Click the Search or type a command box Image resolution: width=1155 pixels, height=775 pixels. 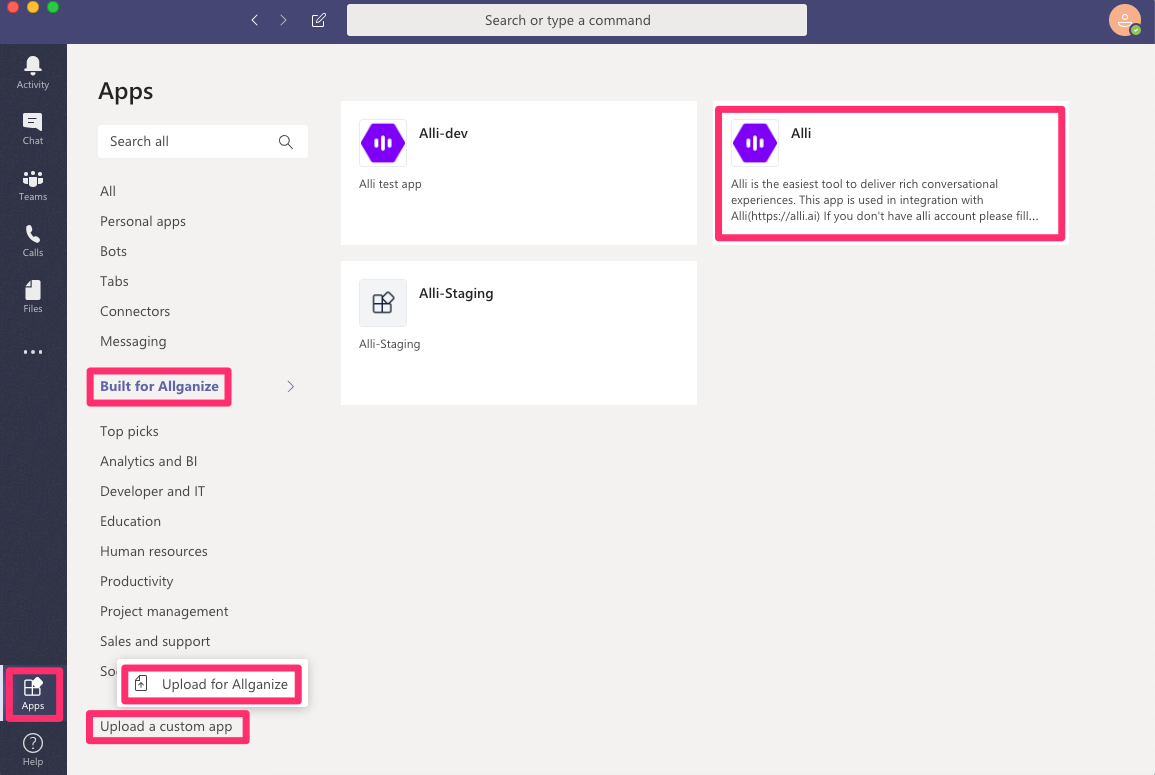[577, 21]
